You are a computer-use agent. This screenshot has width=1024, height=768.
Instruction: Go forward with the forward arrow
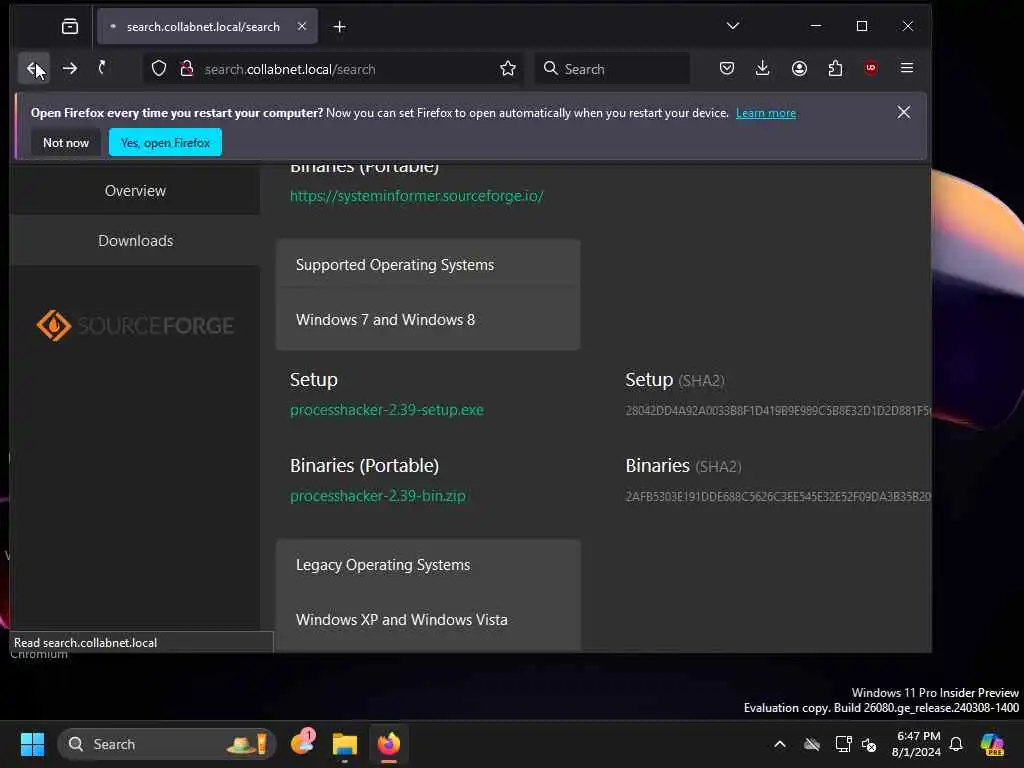(70, 69)
